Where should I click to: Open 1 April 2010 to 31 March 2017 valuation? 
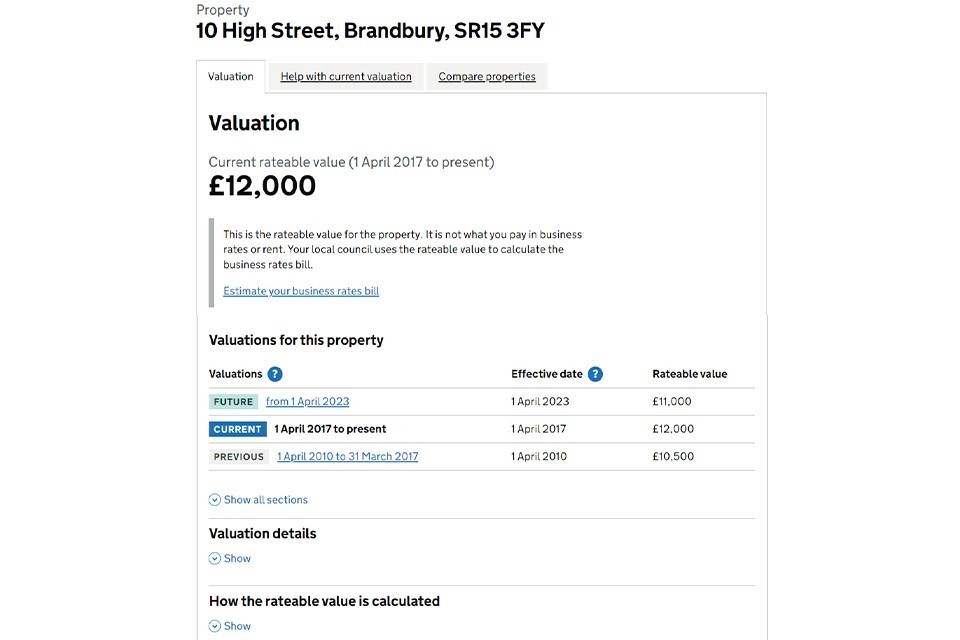[x=347, y=457]
